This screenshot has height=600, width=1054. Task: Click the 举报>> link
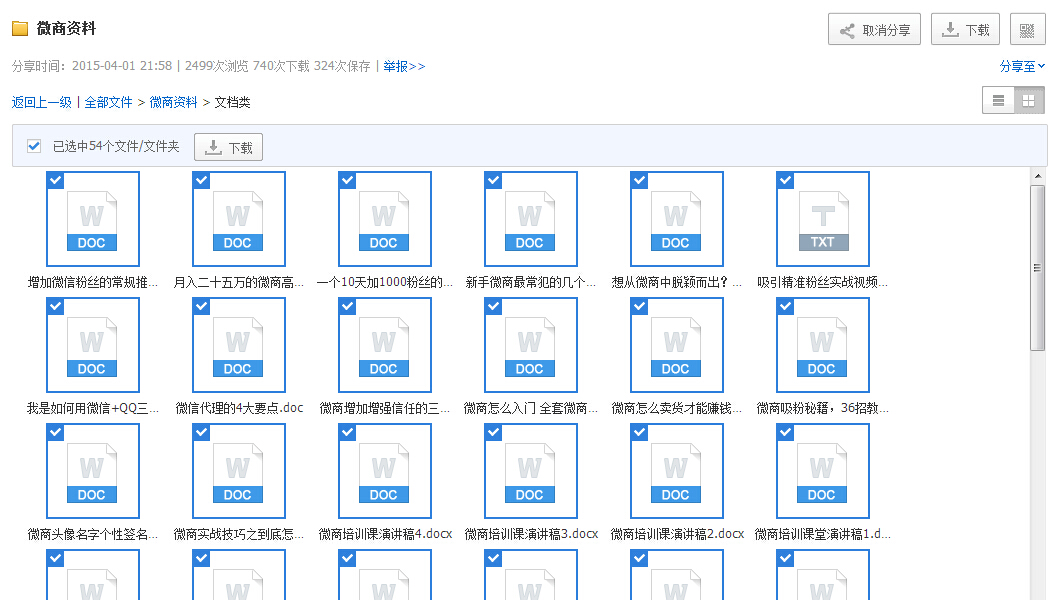coord(404,66)
